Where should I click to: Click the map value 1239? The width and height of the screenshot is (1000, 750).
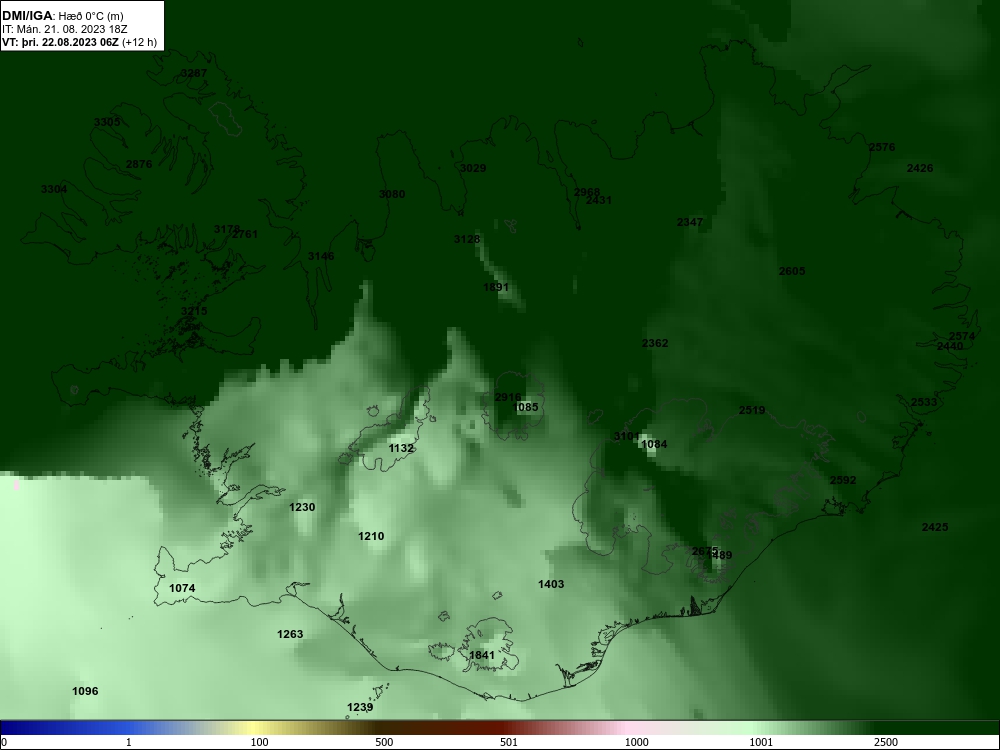pyautogui.click(x=360, y=707)
